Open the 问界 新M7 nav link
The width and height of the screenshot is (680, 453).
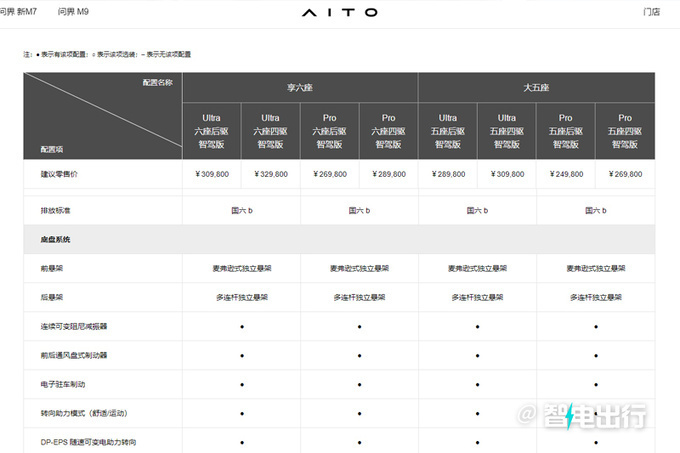coord(18,12)
